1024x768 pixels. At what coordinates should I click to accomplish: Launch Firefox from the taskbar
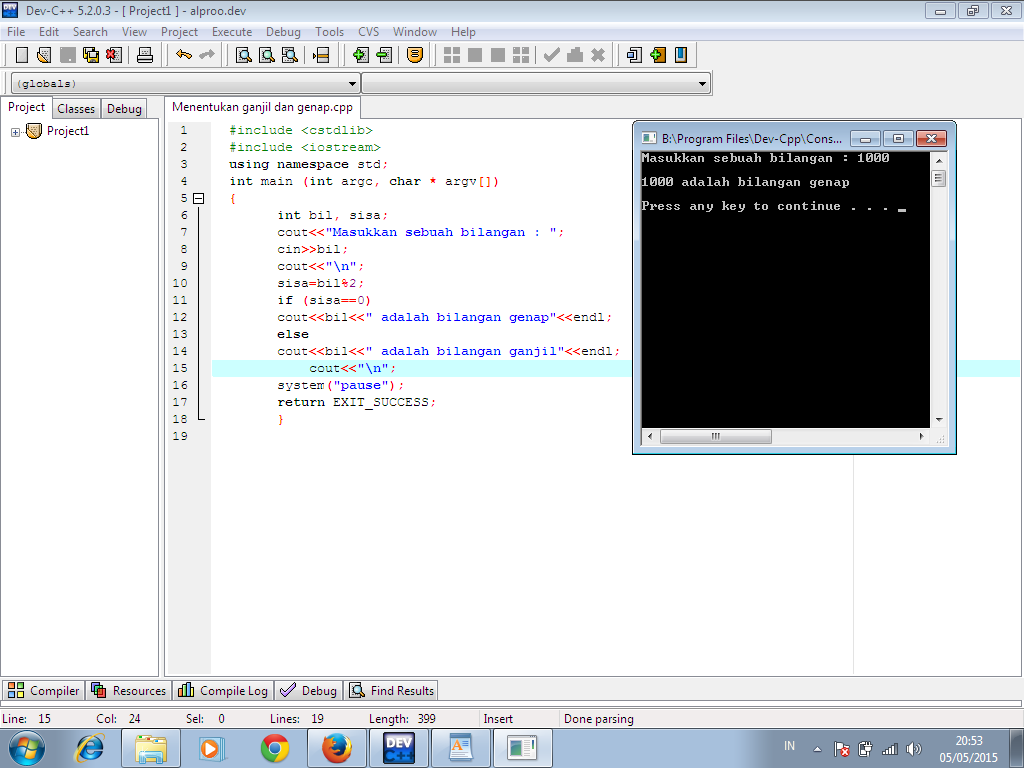337,747
